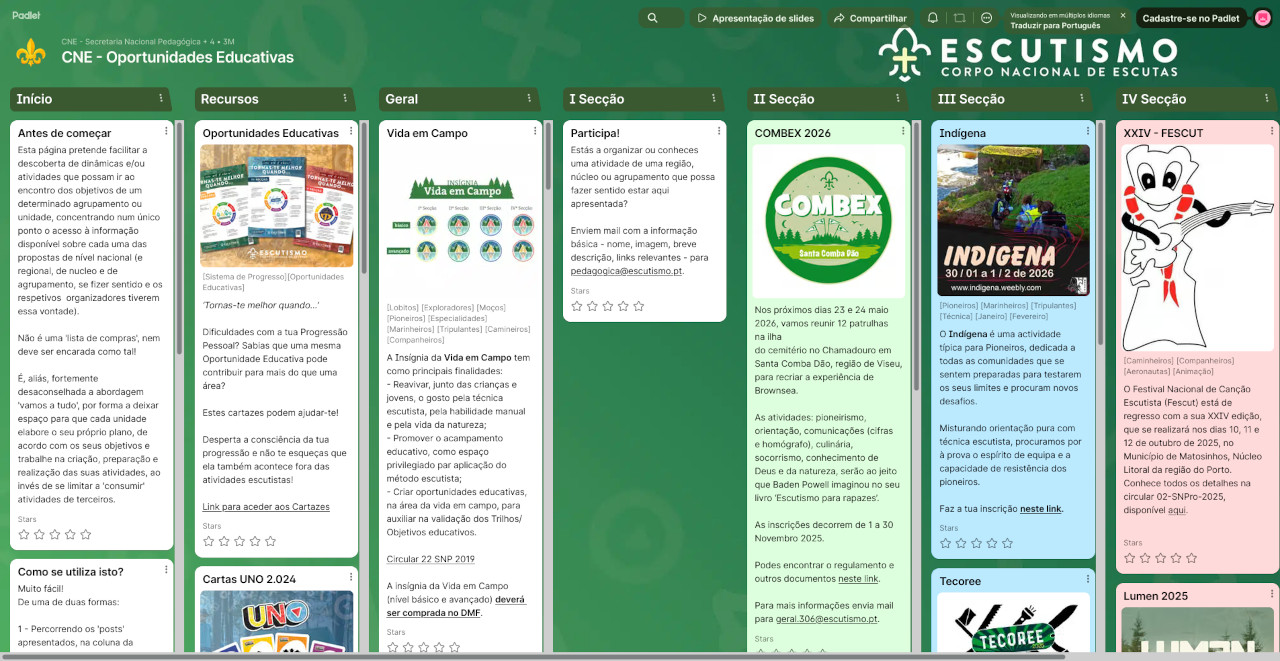Click the Padlet logo in the corner
The image size is (1280, 661).
(26, 15)
